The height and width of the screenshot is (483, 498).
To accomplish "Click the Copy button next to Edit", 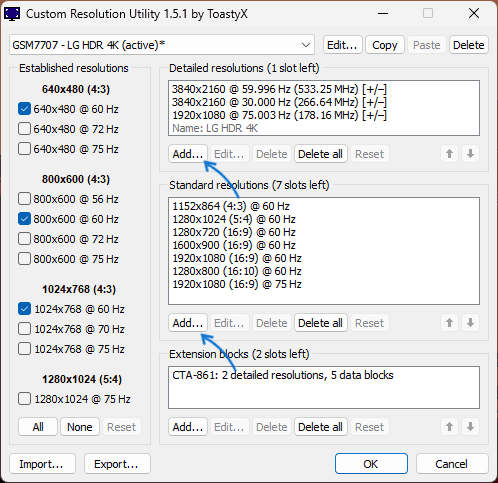I will tap(385, 45).
